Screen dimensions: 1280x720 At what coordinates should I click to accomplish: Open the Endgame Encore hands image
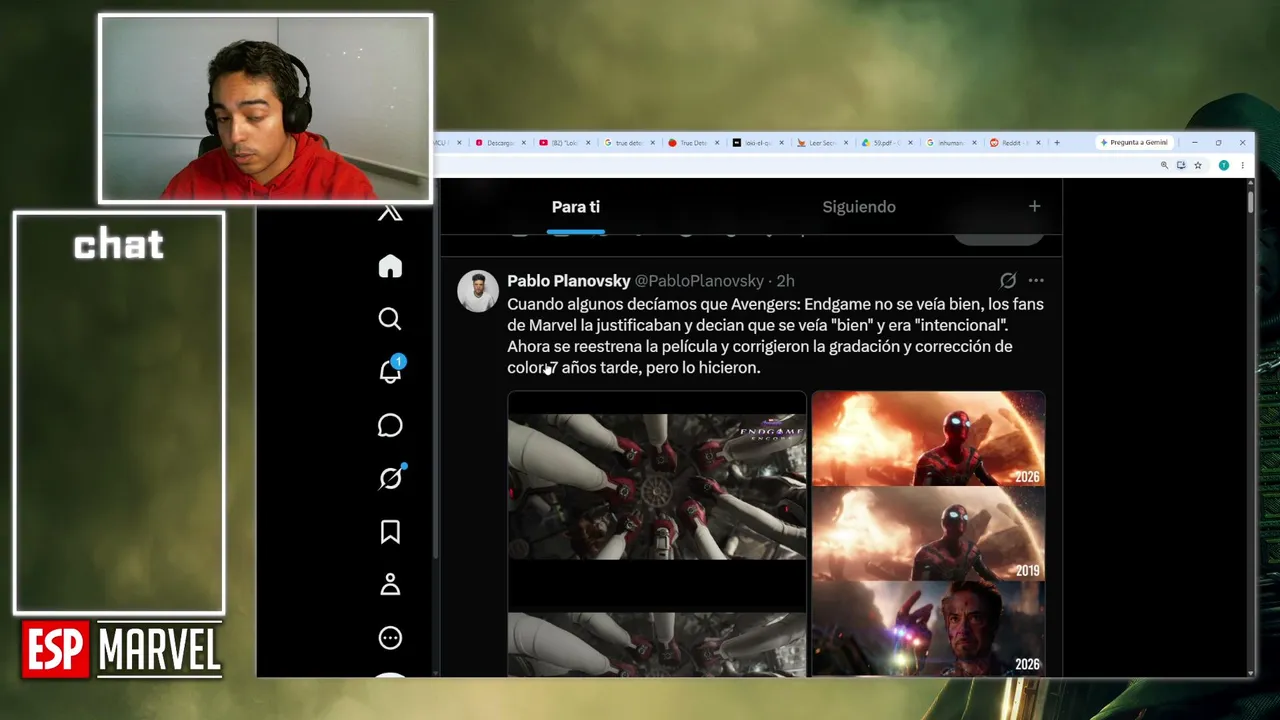657,486
